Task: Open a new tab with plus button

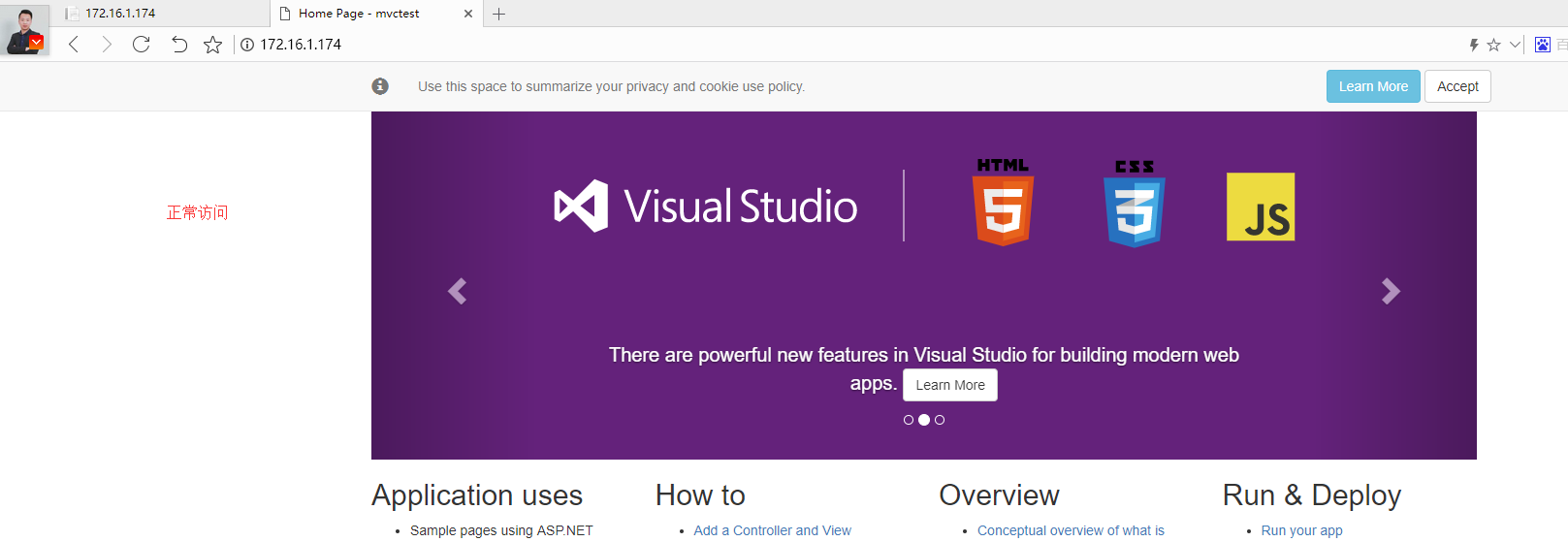Action: [x=498, y=14]
